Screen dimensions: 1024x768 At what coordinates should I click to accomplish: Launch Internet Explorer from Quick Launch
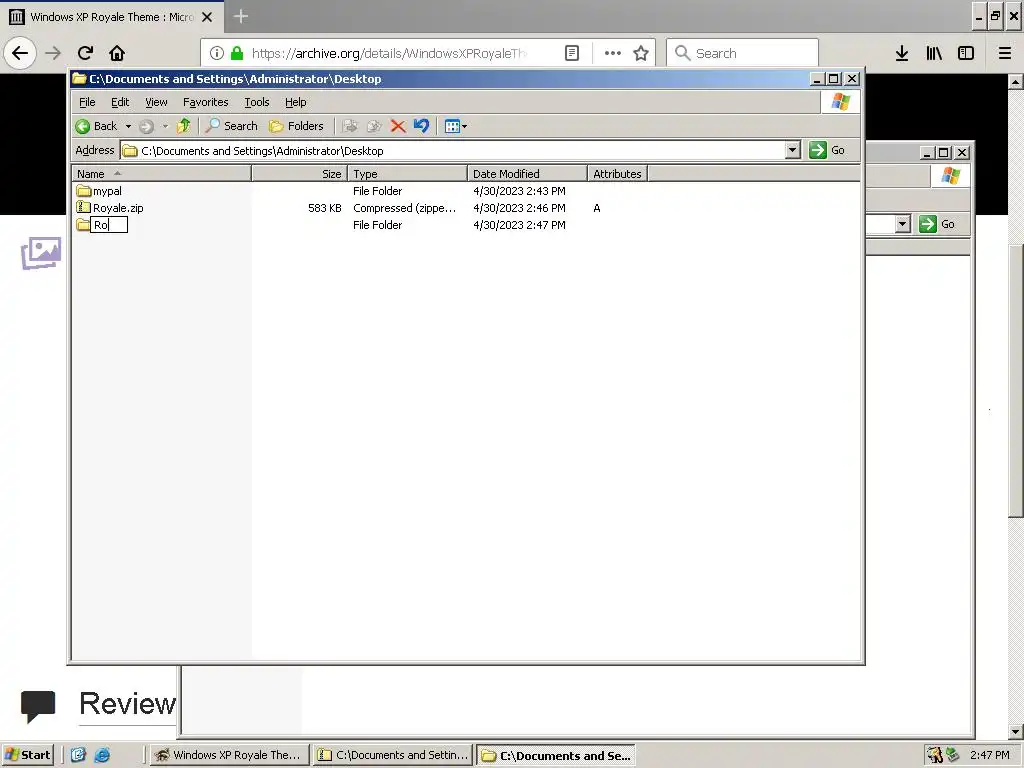click(x=103, y=755)
